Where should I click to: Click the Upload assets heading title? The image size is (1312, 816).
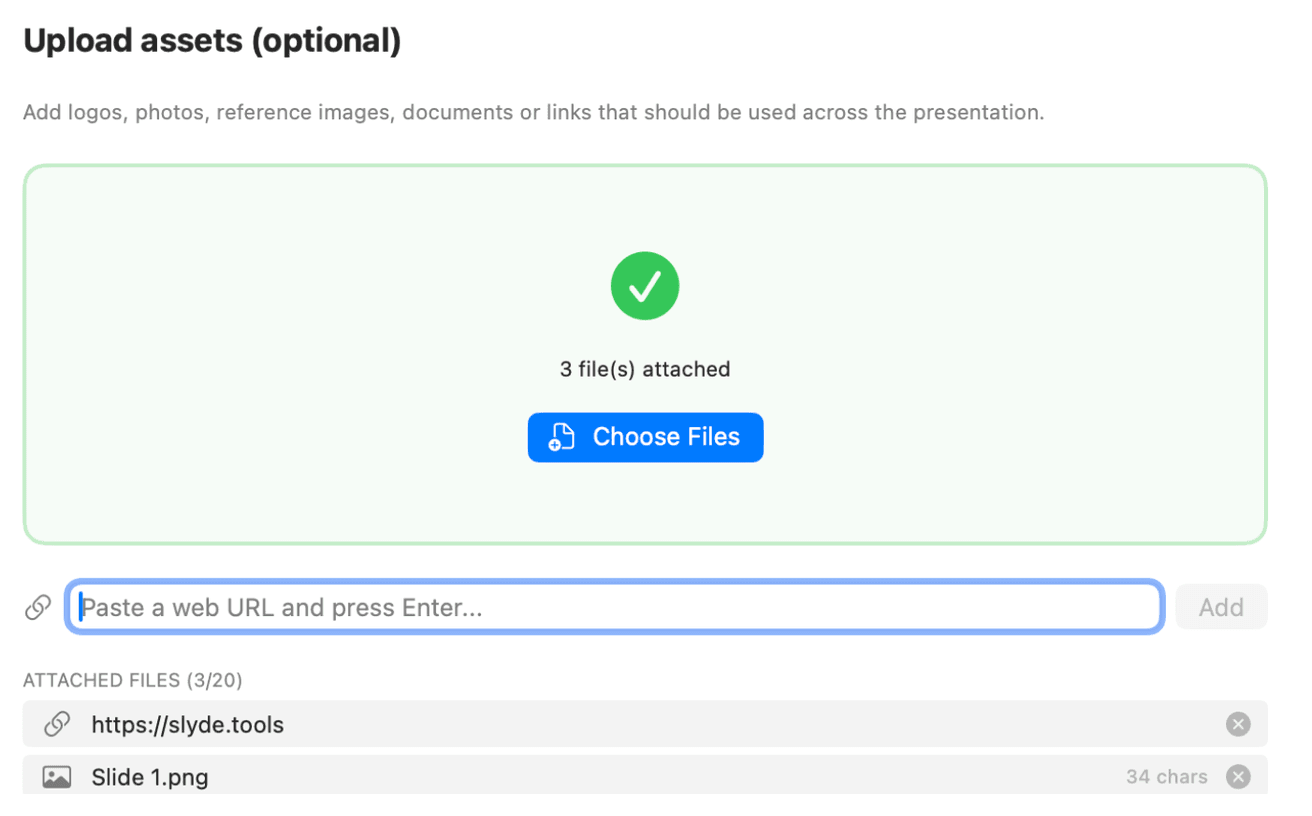coord(133,41)
